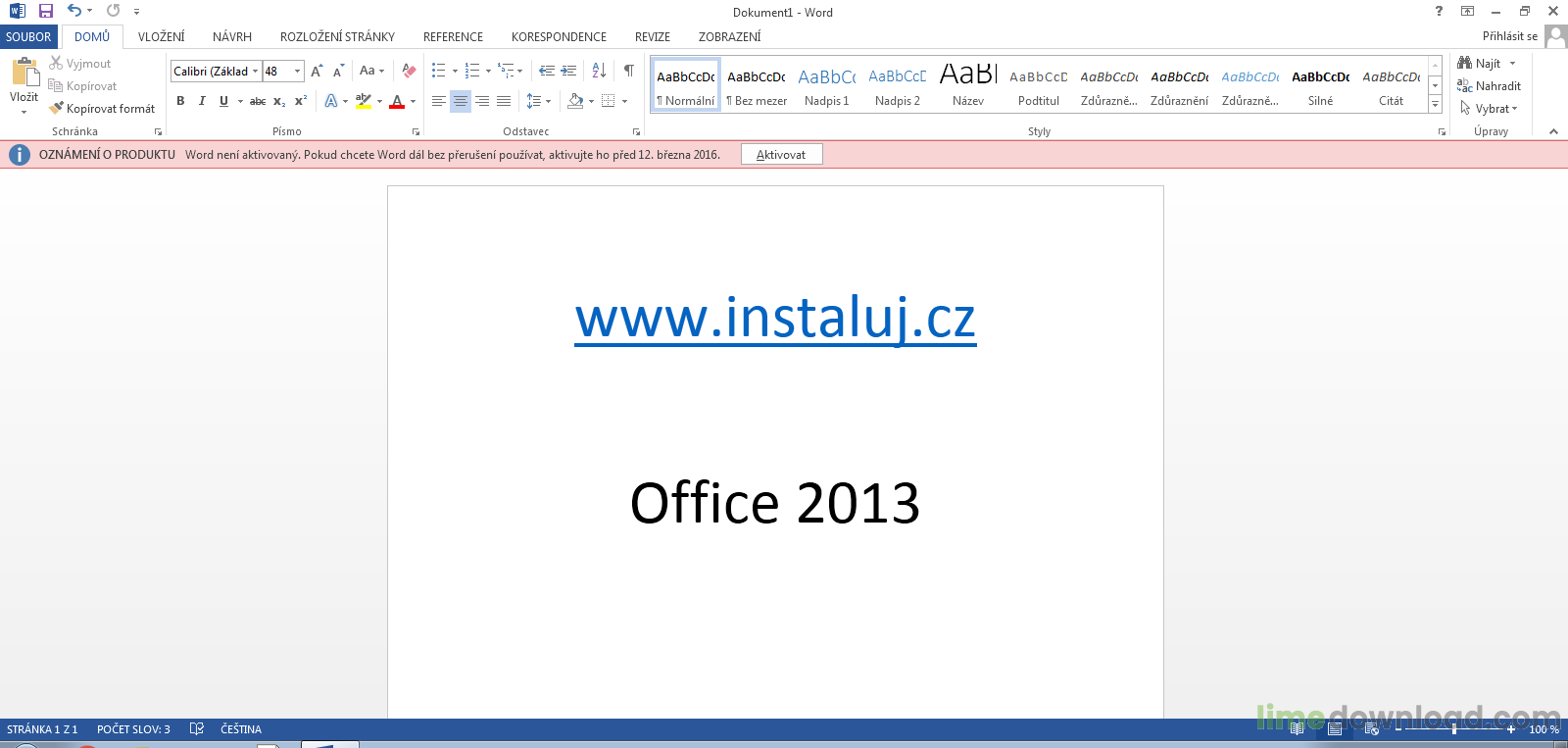This screenshot has width=1568, height=748.
Task: Align text to the right
Action: 481,101
